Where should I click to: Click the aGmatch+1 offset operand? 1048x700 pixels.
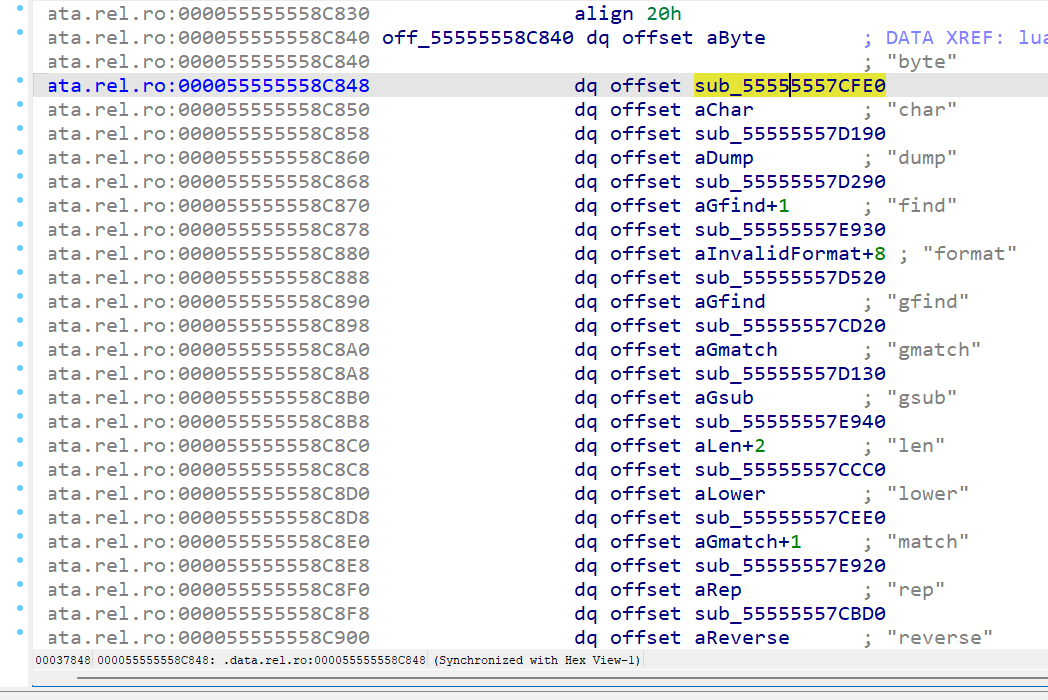click(x=747, y=542)
